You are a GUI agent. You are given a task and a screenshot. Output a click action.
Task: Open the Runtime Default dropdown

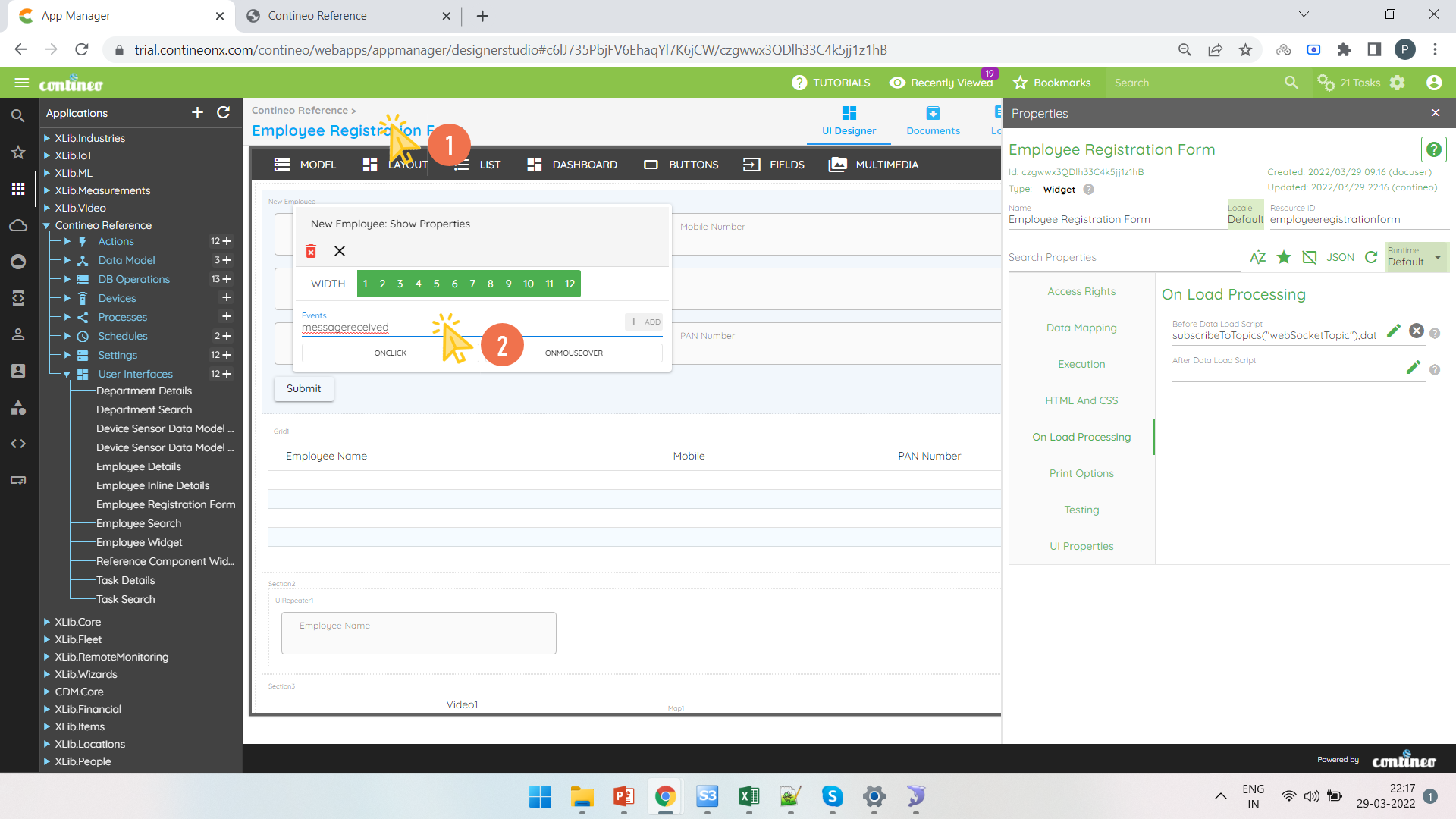coord(1415,258)
